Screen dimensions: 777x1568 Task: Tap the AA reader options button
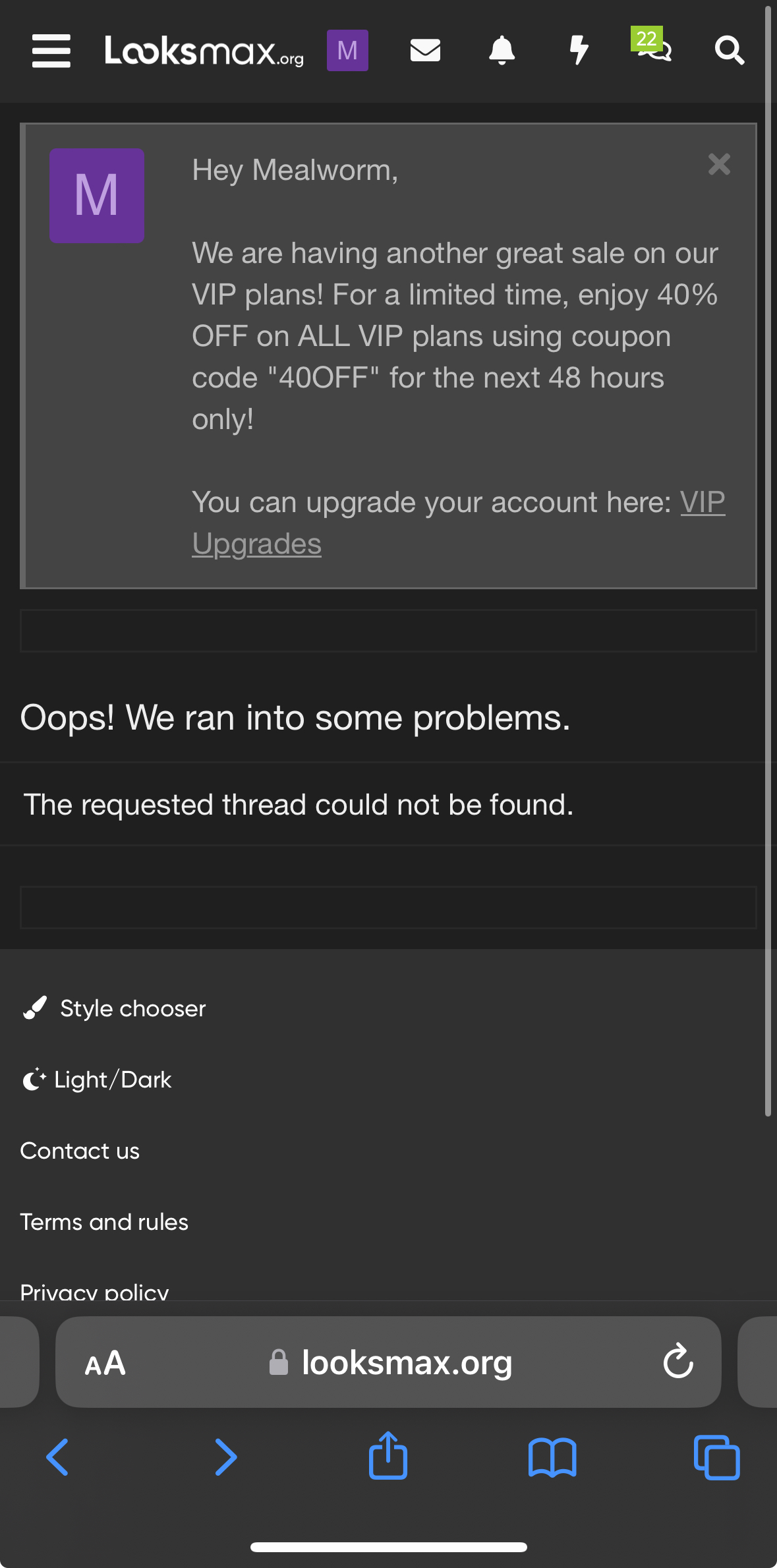pos(105,1363)
